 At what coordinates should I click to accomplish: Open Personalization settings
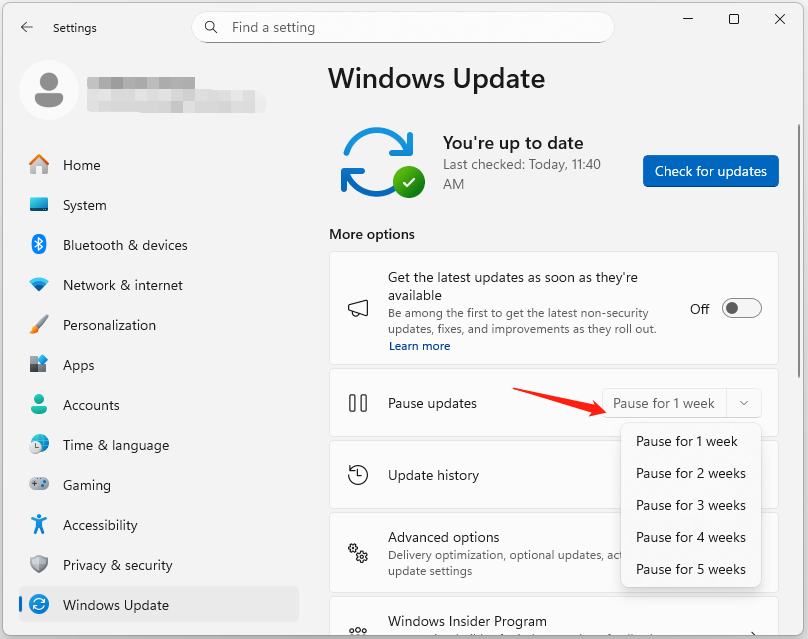(x=110, y=325)
